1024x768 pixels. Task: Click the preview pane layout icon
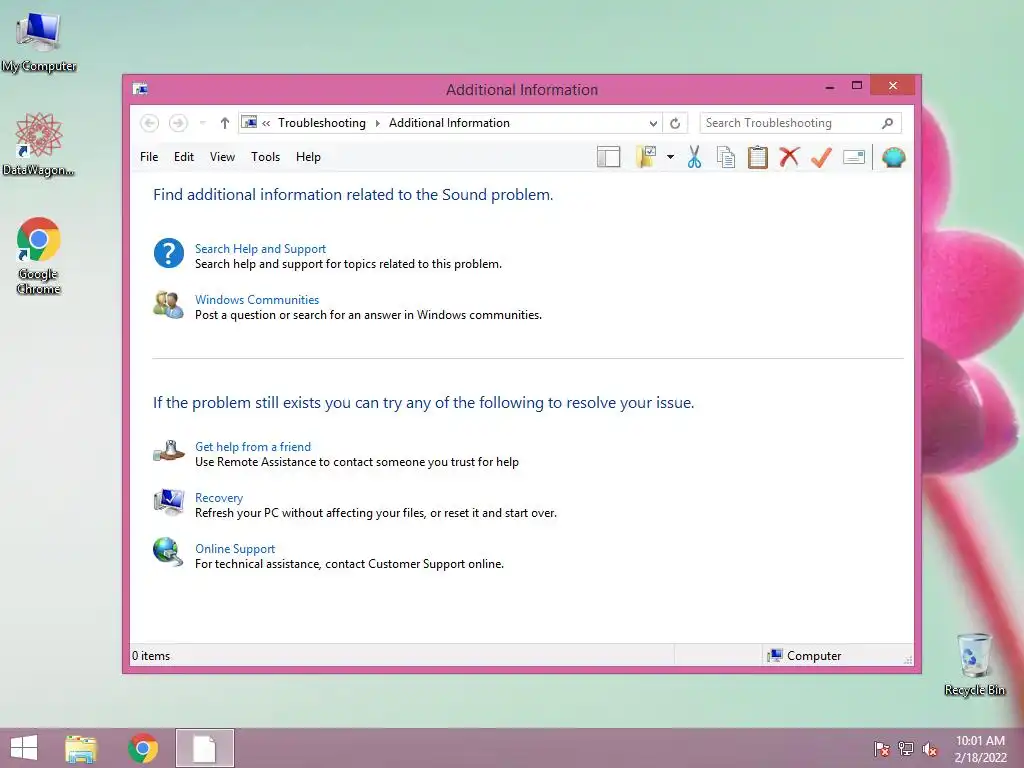click(608, 157)
